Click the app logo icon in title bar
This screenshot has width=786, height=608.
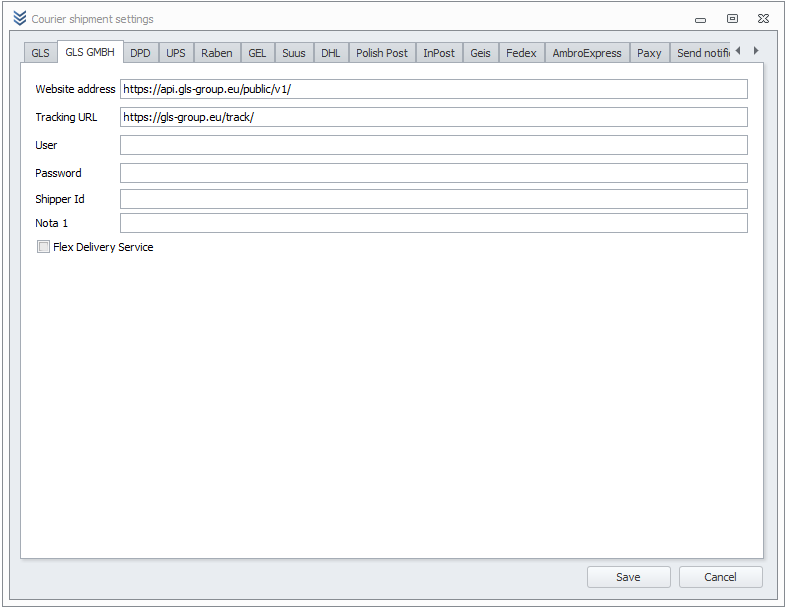click(20, 18)
